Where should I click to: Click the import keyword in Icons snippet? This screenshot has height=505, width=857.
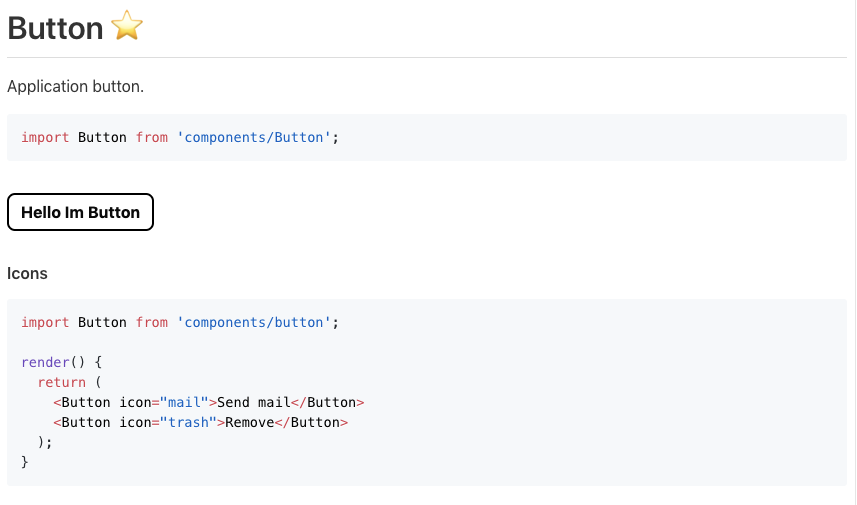point(45,322)
